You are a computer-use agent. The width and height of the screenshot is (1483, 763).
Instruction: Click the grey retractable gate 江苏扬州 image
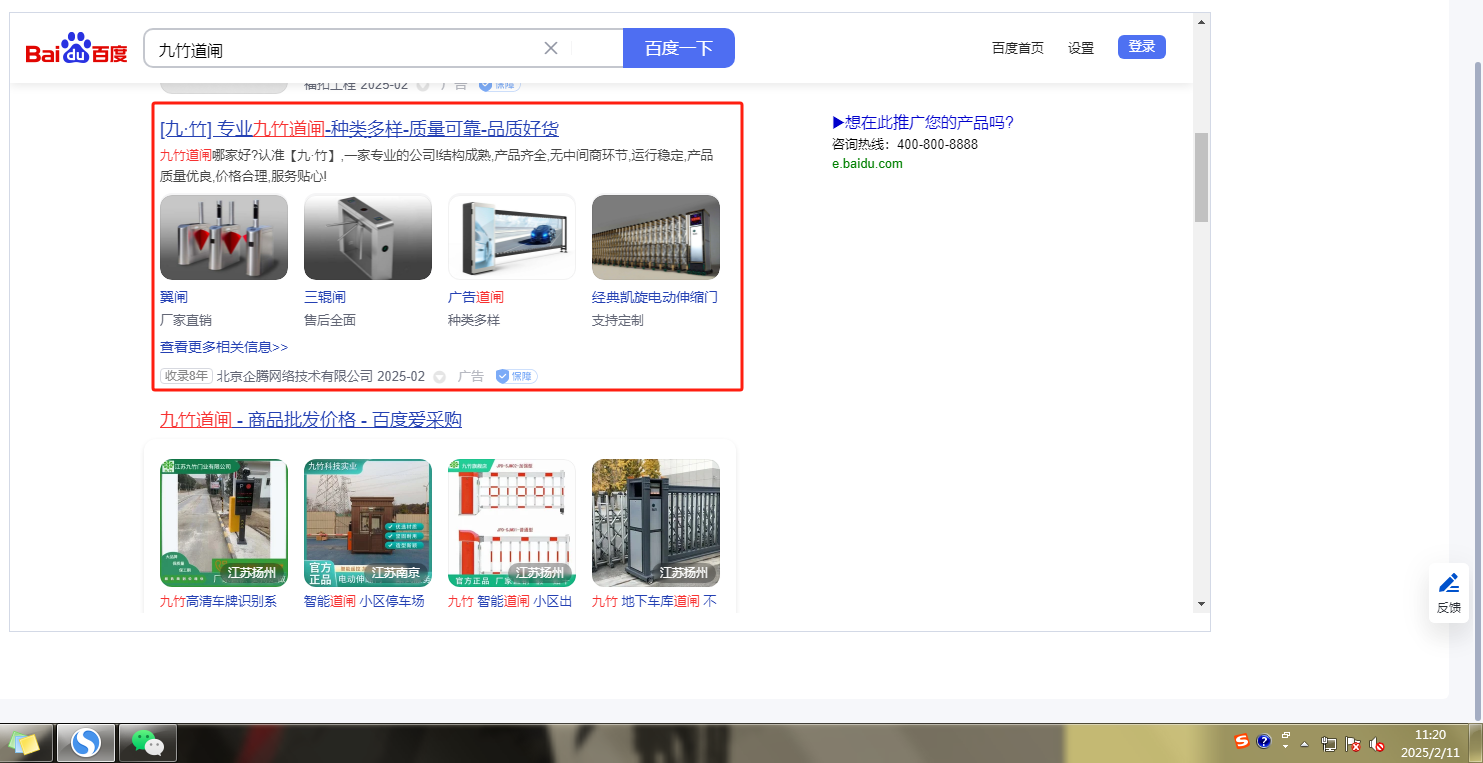(656, 523)
